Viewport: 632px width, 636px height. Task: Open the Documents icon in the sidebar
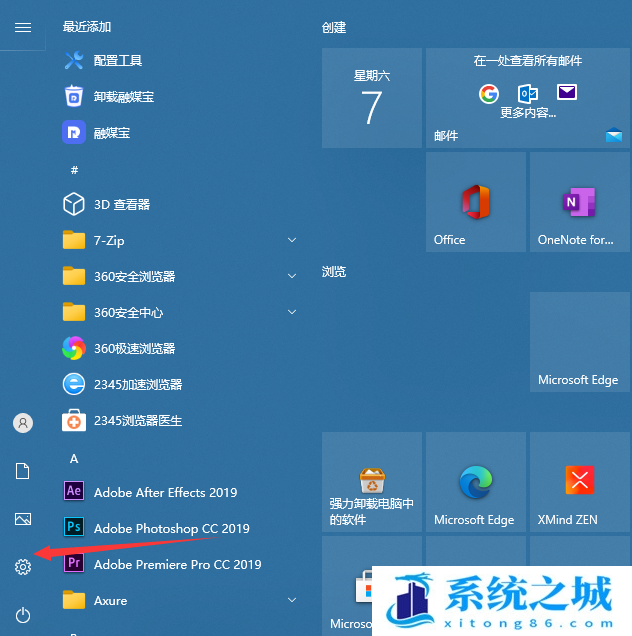[x=23, y=471]
